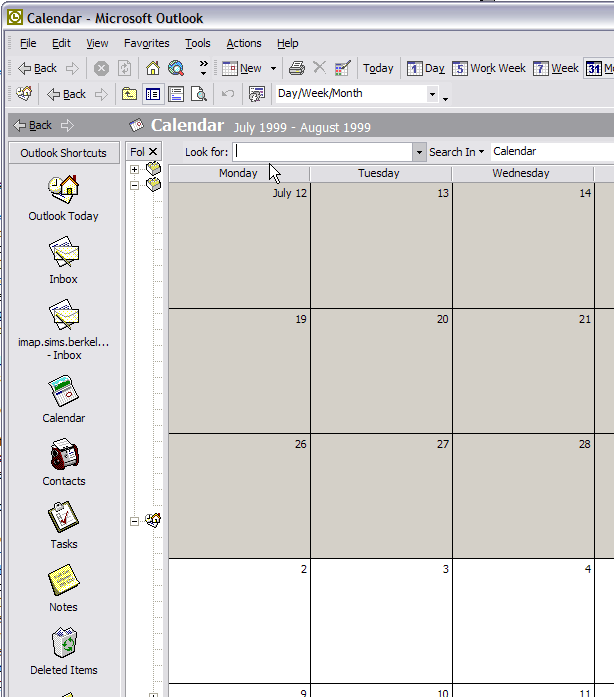Click the Outlook Today icon on the Advanced toolbar
Image resolution: width=614 pixels, height=697 pixels.
pyautogui.click(x=24, y=94)
